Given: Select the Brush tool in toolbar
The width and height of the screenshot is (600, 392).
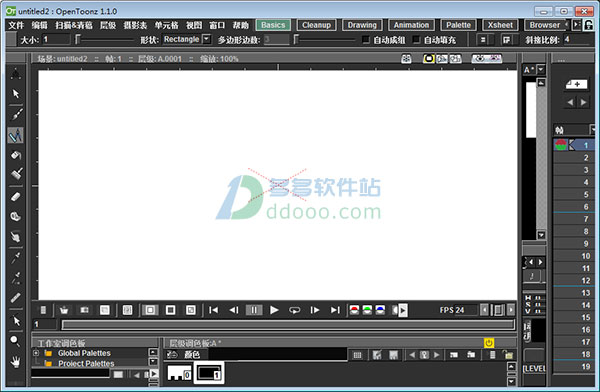Looking at the screenshot, I should coord(16,114).
